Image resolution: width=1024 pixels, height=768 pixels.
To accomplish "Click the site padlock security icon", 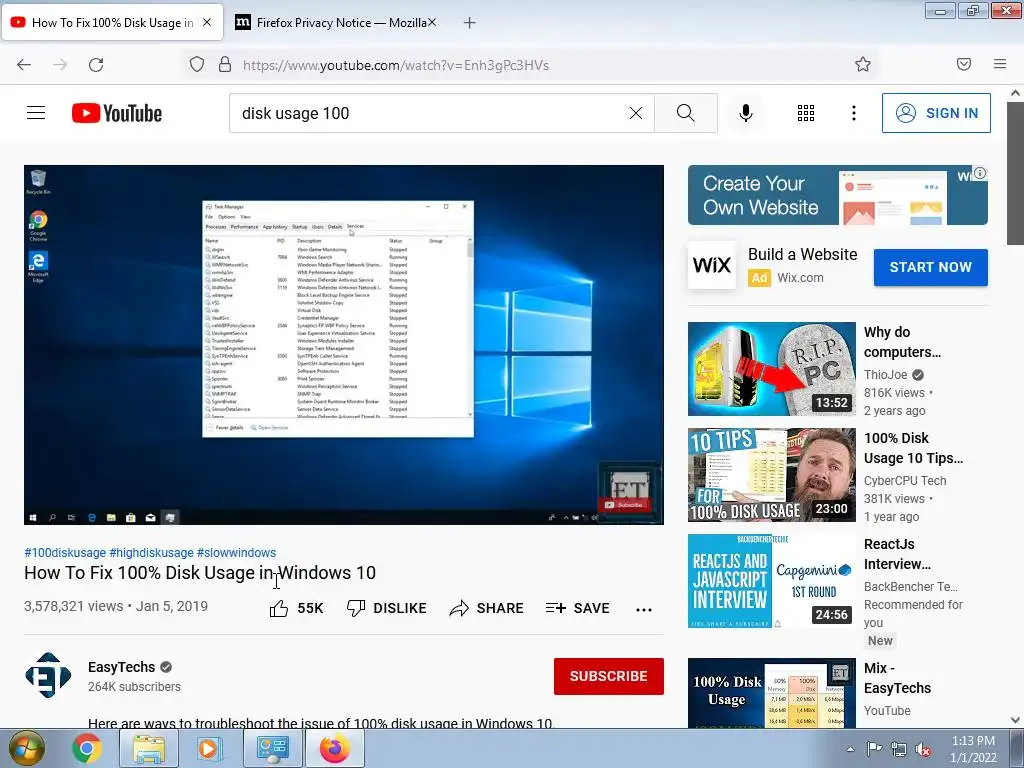I will pos(225,64).
